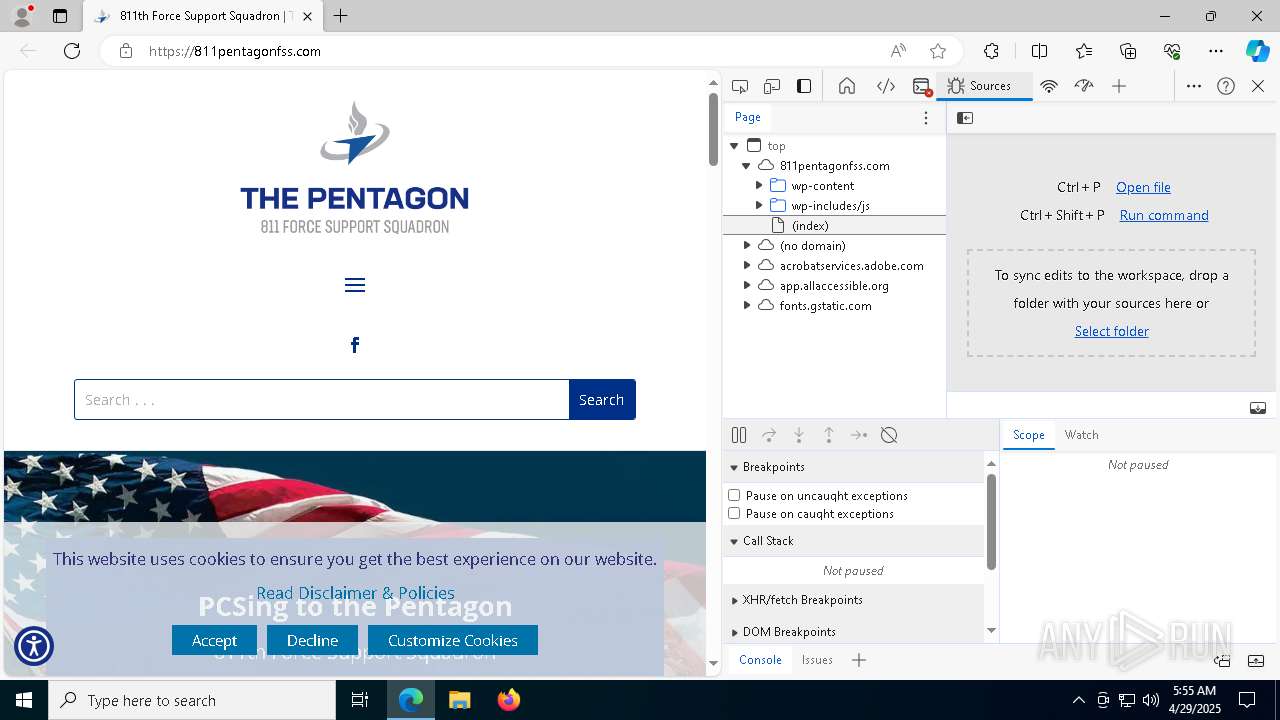The width and height of the screenshot is (1280, 720).
Task: Open the Console drawer tab
Action: coord(760,660)
